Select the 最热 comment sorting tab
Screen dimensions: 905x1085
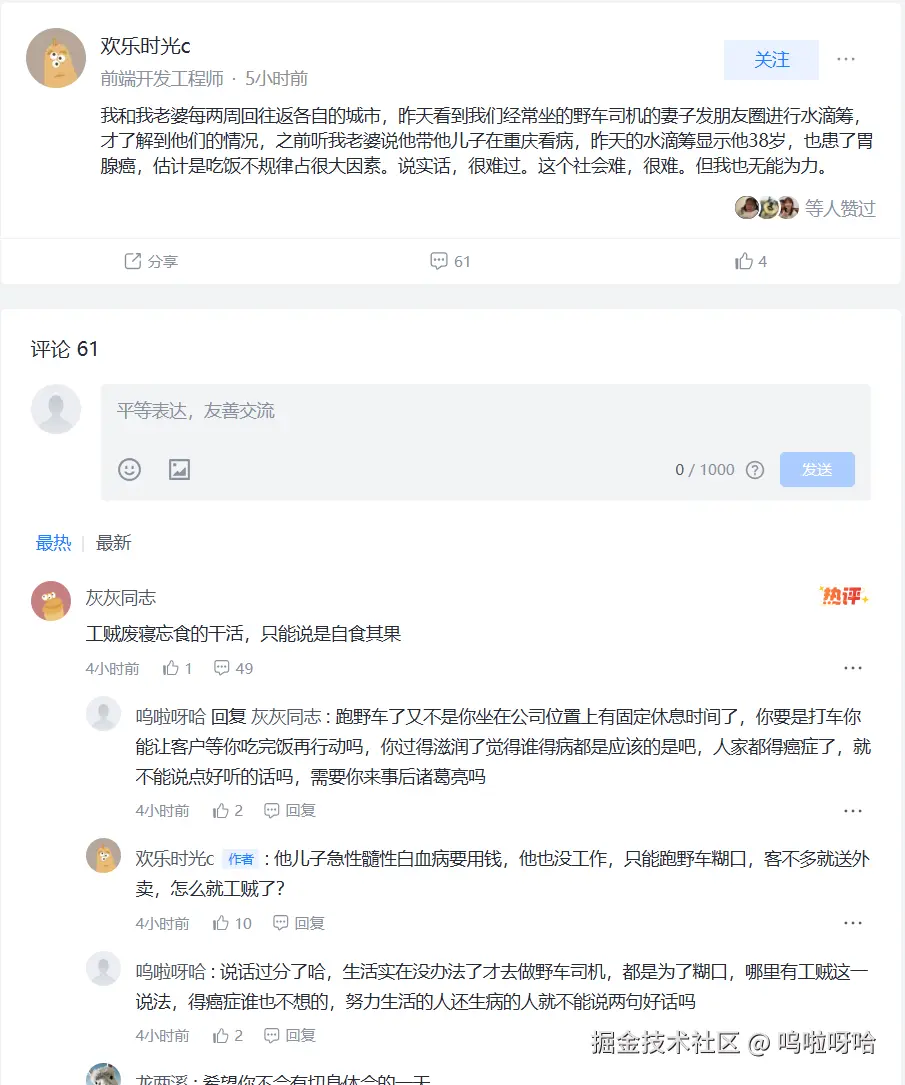pyautogui.click(x=54, y=543)
